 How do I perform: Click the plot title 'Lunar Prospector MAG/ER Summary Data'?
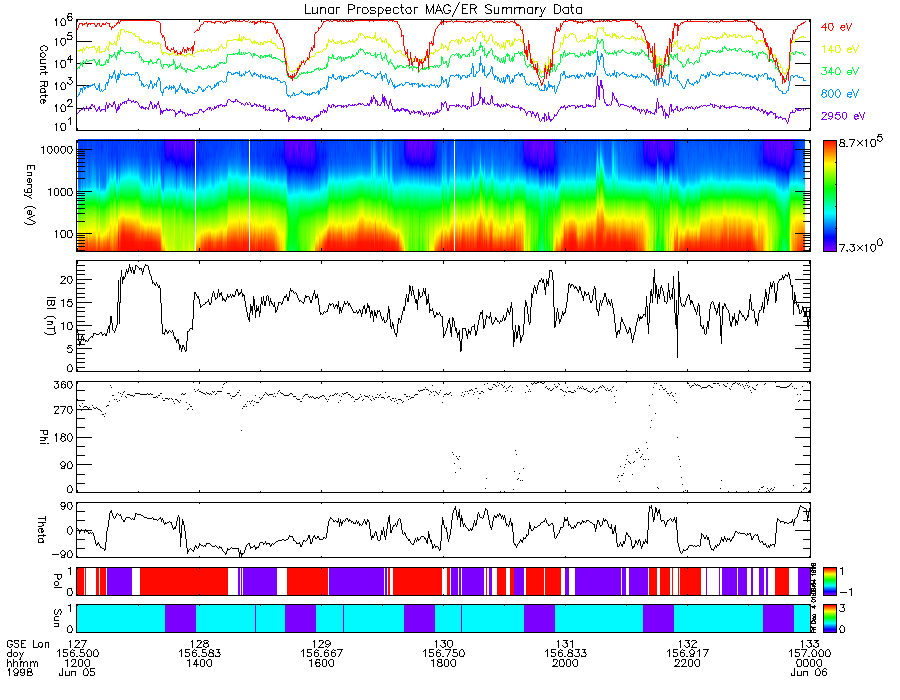[443, 10]
